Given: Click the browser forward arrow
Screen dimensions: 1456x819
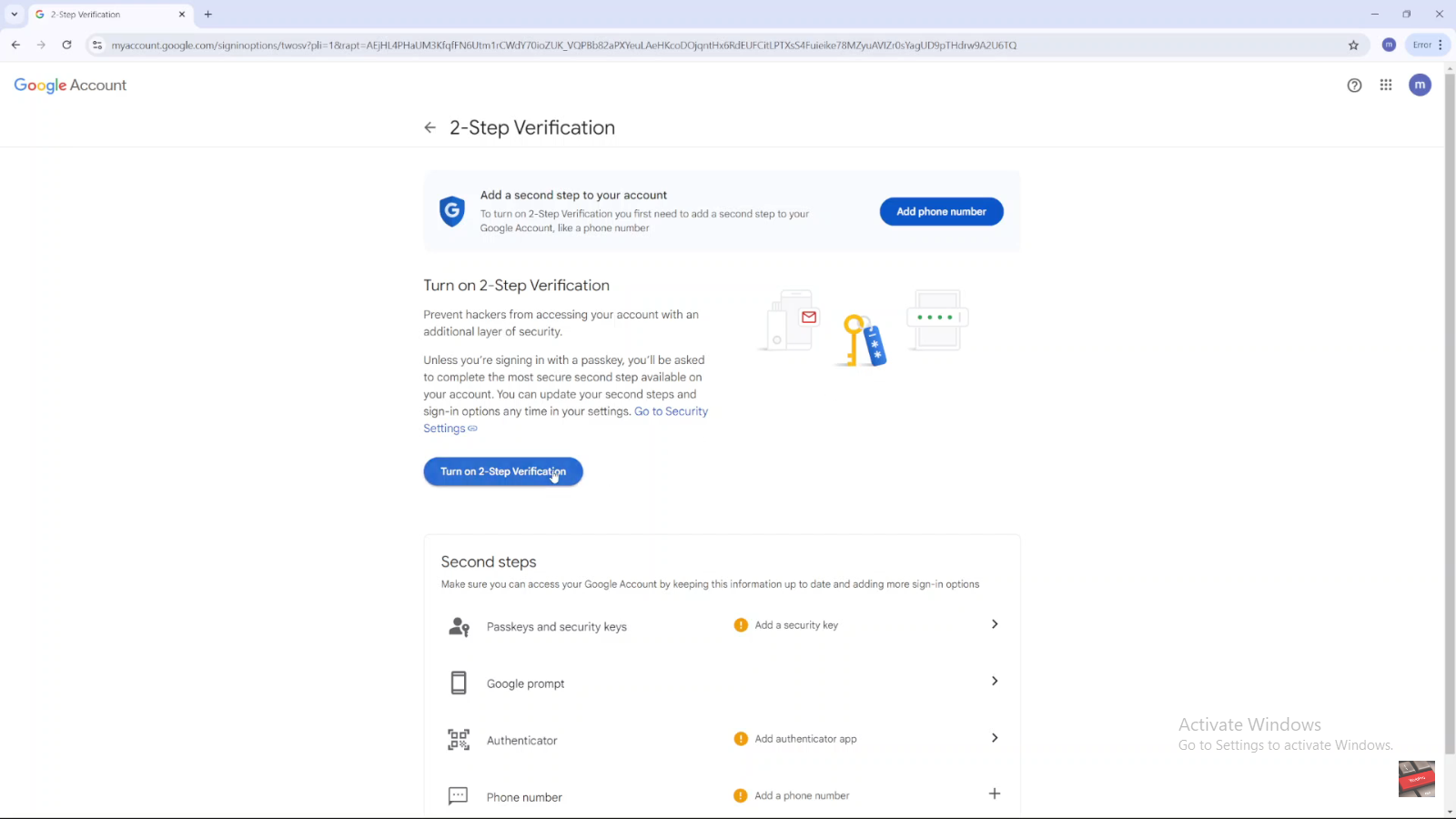Looking at the screenshot, I should [x=41, y=45].
